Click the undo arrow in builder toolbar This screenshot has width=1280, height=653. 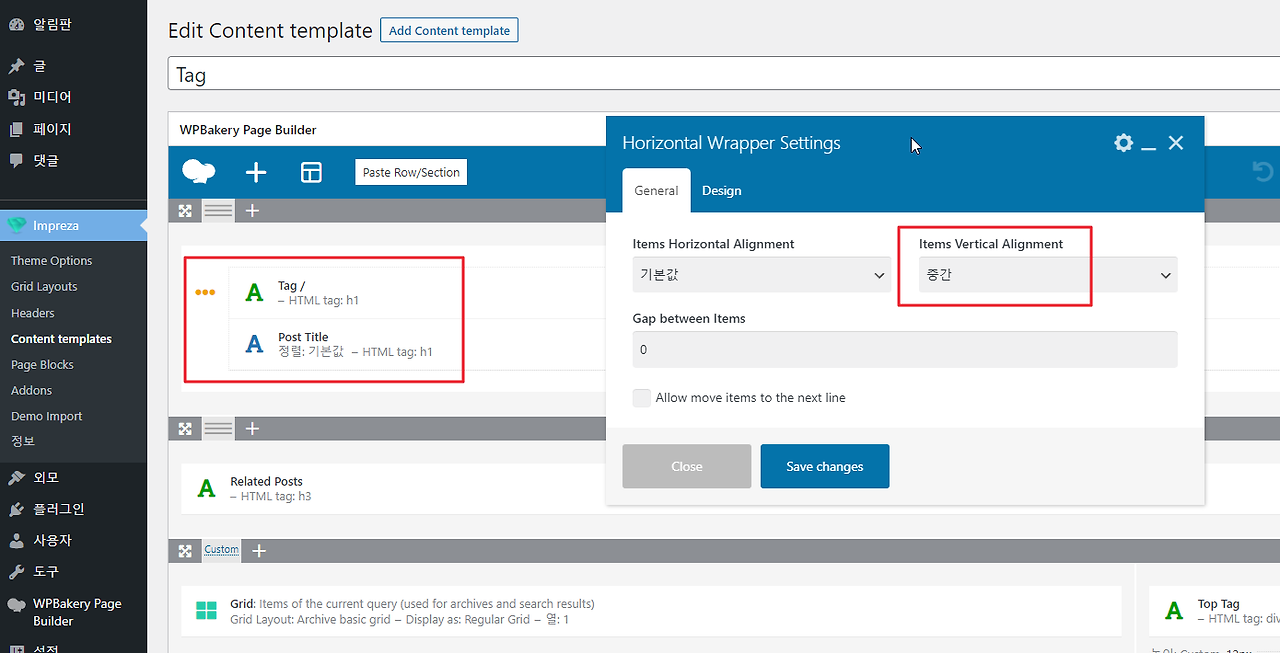(1263, 172)
